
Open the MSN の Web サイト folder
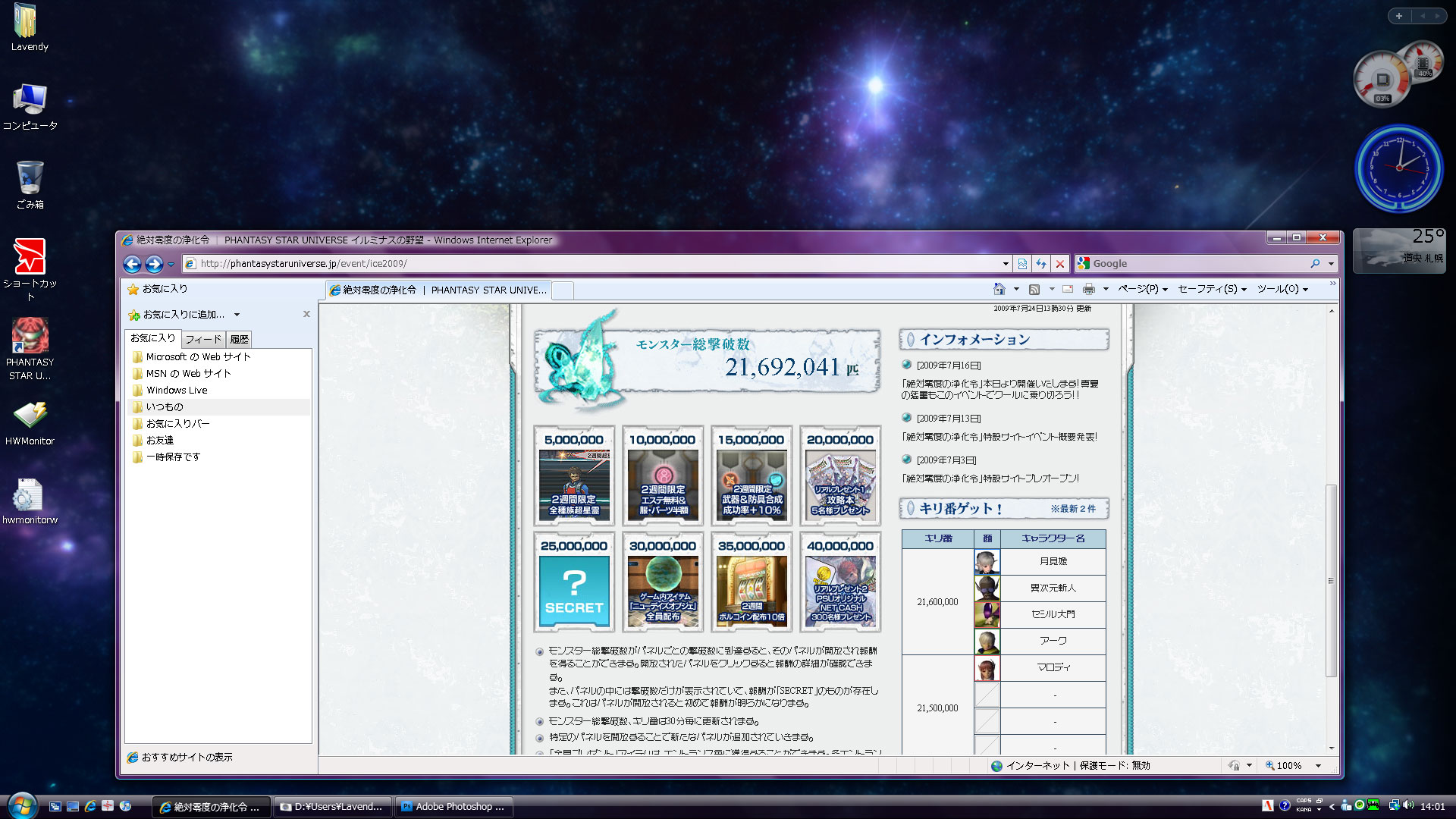point(181,373)
